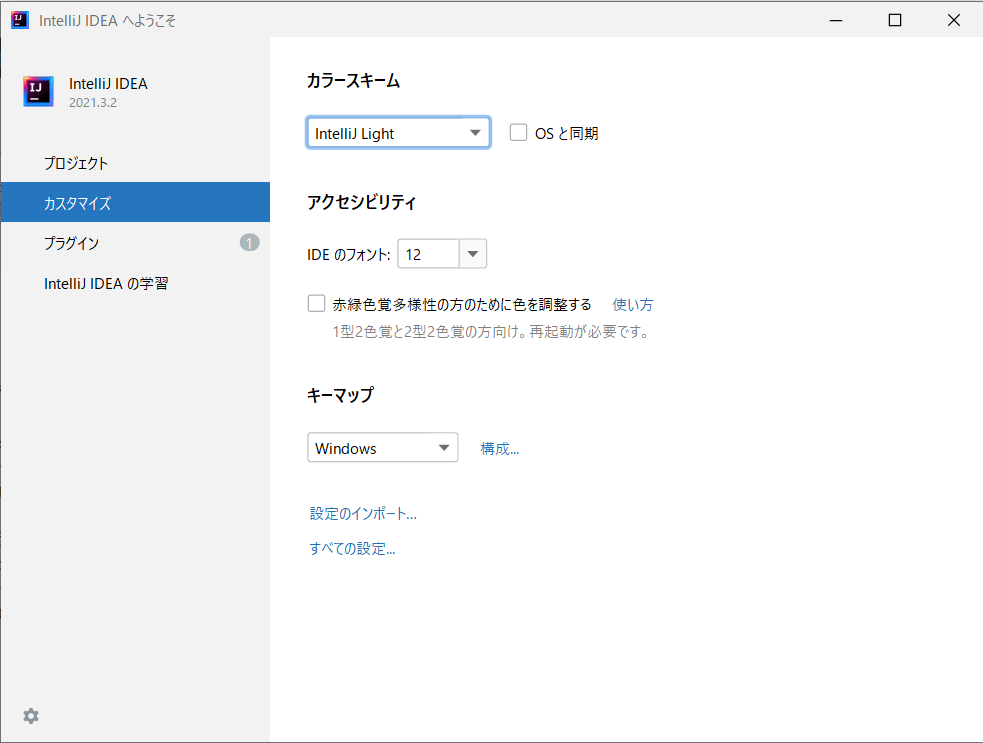983x743 pixels.
Task: Enable the OS と同期 checkbox
Action: (518, 132)
